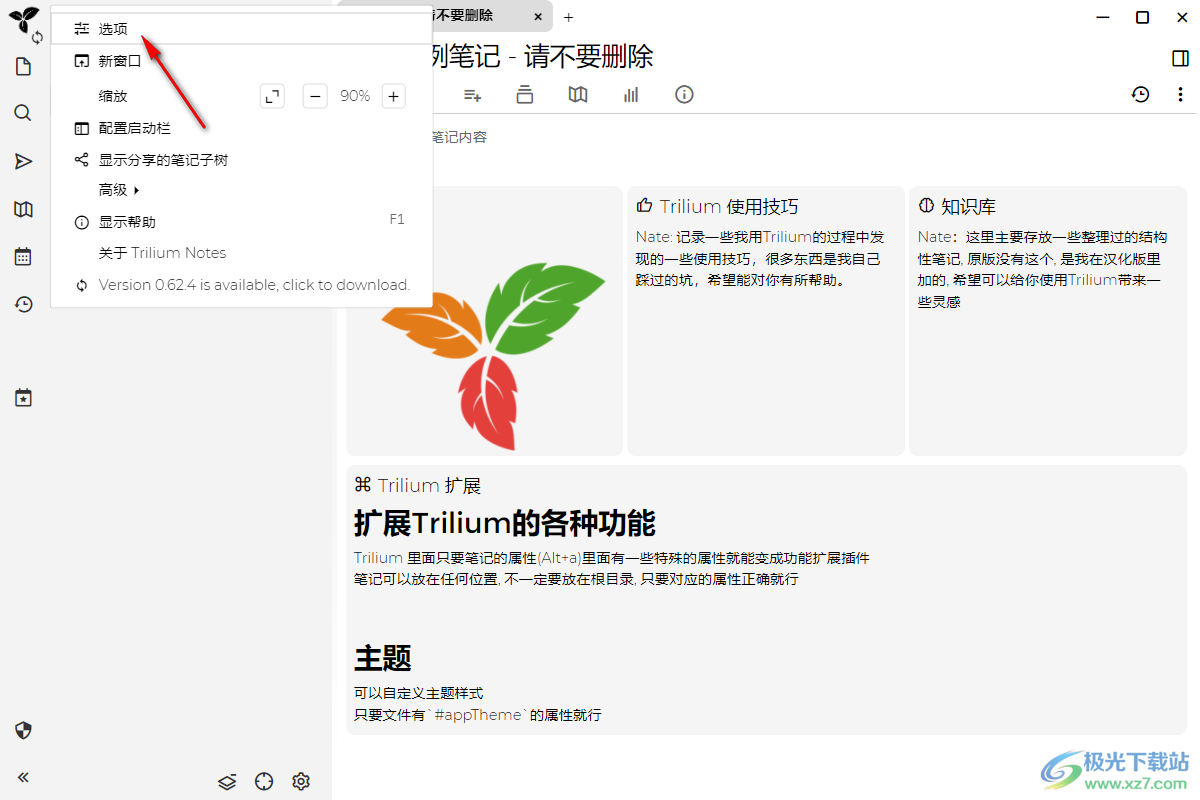Viewport: 1200px width, 800px height.
Task: Open the note map ribbon icon
Action: tap(578, 94)
